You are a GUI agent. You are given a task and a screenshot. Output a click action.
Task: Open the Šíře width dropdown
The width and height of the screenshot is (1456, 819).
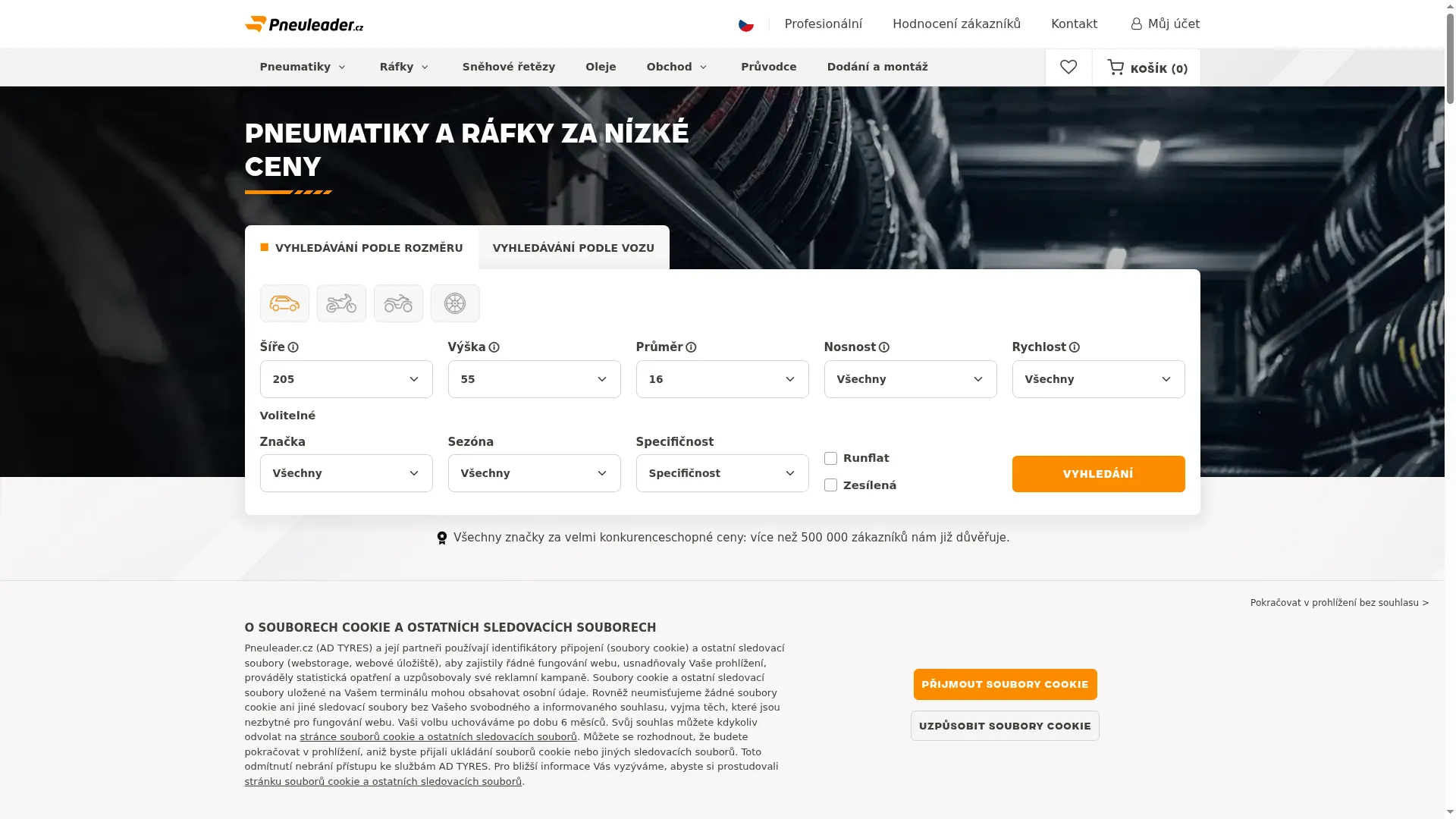pos(347,379)
